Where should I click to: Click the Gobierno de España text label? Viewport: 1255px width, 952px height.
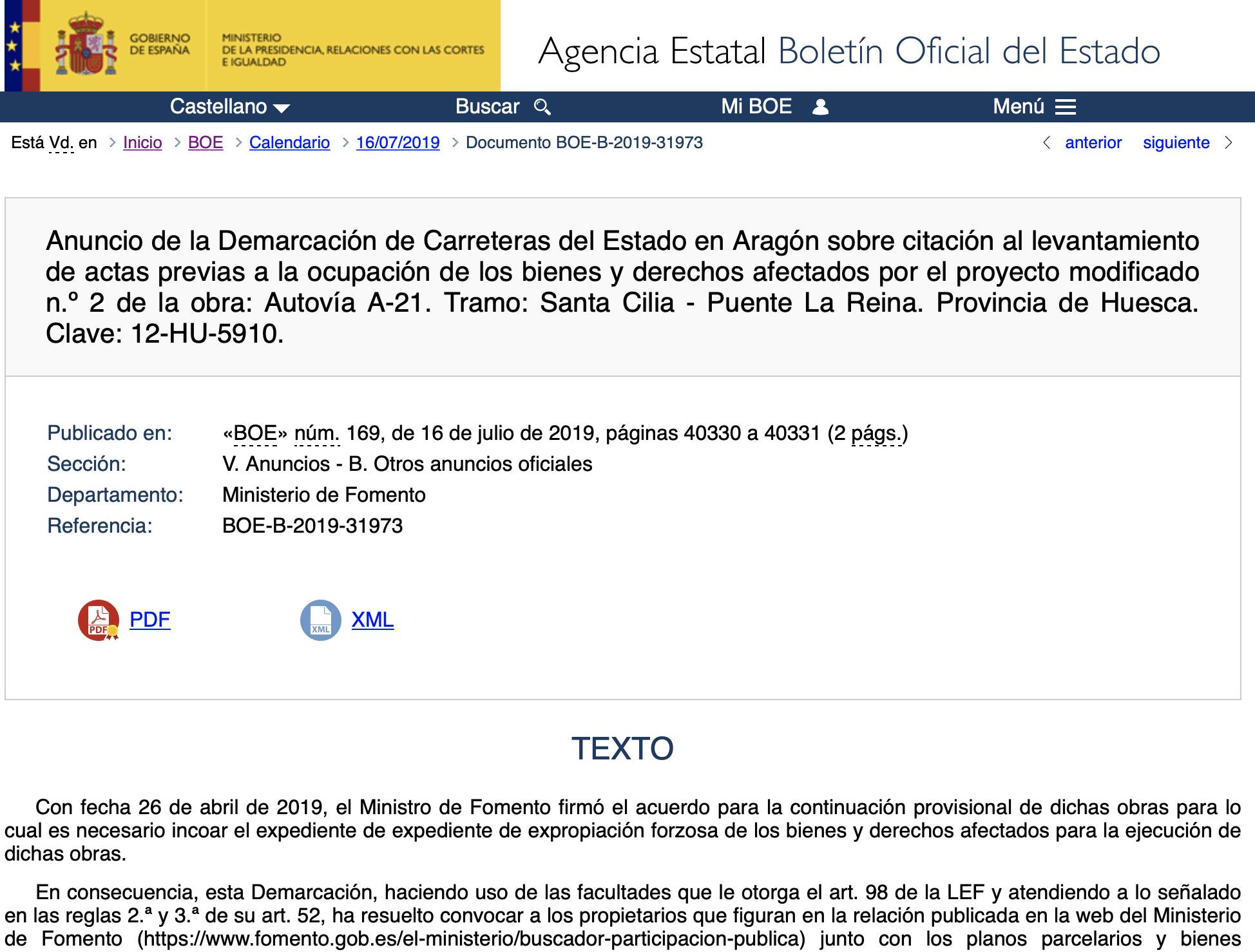click(160, 44)
